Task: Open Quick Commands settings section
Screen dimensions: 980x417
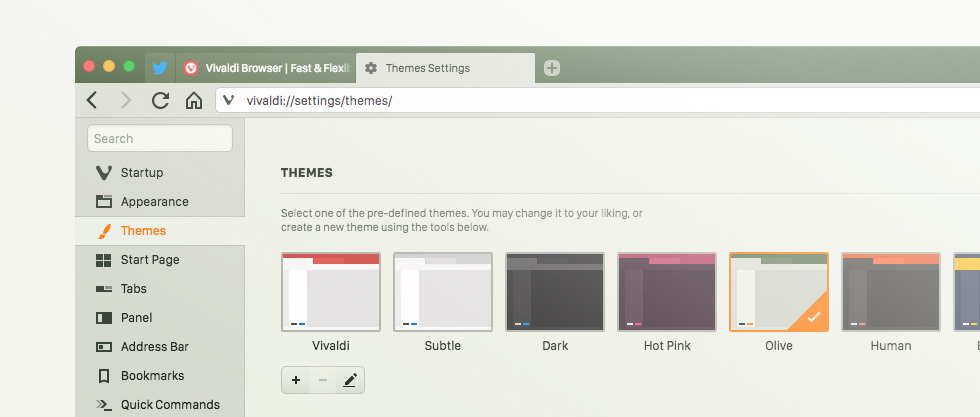Action: (x=160, y=404)
